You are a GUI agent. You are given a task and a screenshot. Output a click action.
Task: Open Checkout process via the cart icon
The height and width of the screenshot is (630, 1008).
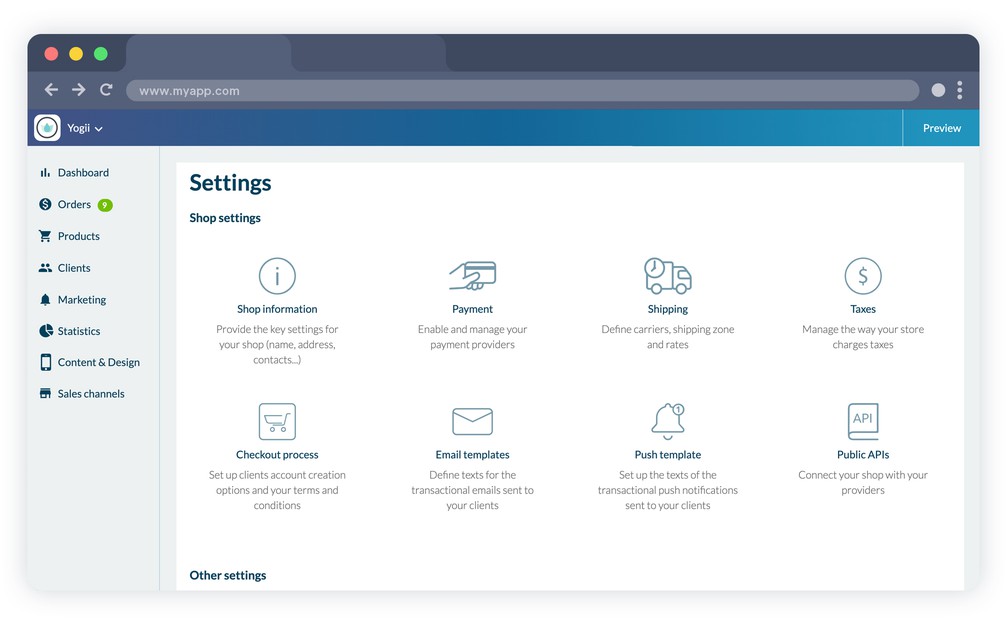277,422
